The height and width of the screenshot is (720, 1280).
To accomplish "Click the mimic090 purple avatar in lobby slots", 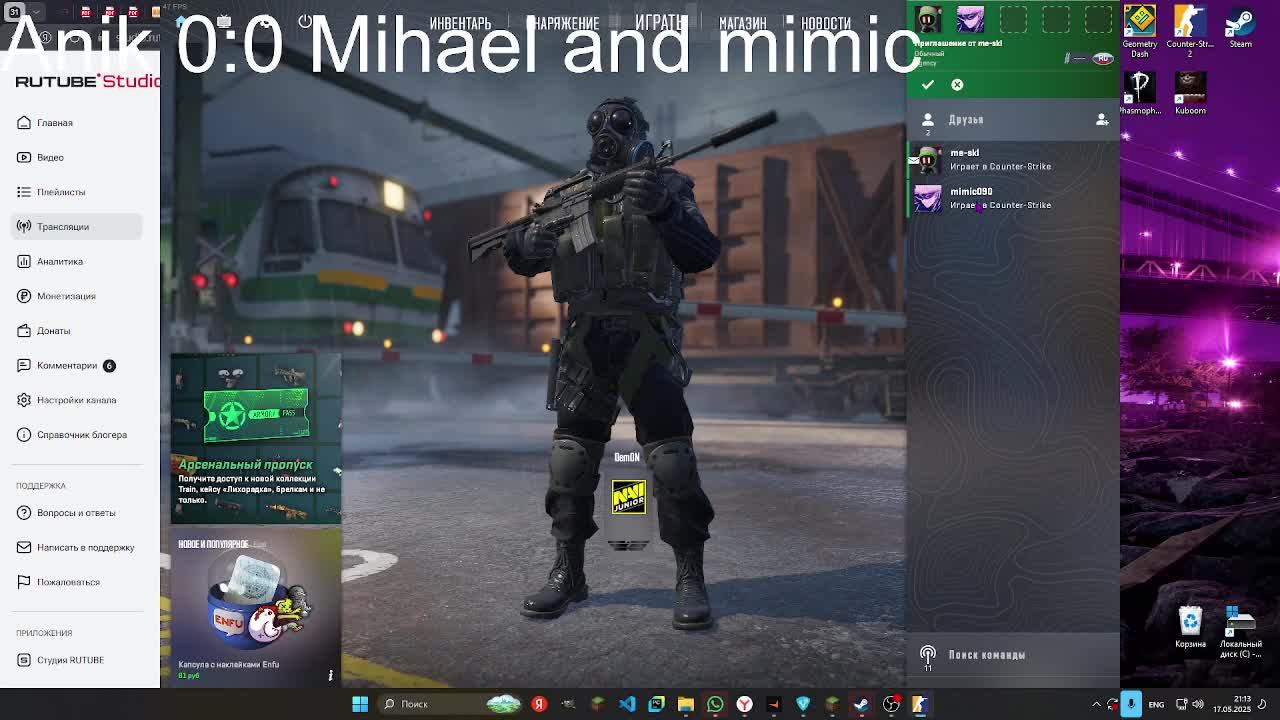I will (970, 19).
